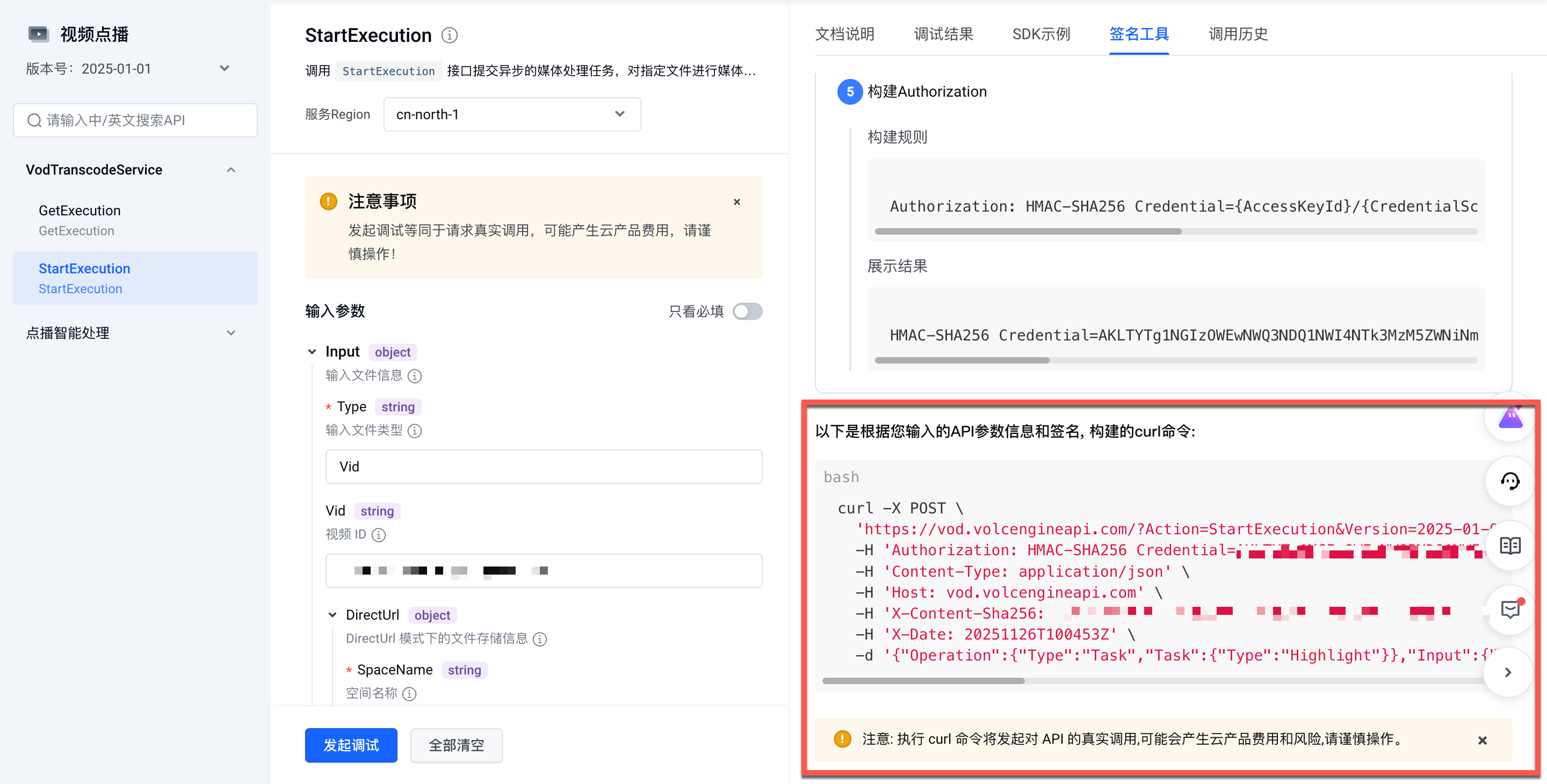
Task: Close the curl command warning notice
Action: click(x=1482, y=740)
